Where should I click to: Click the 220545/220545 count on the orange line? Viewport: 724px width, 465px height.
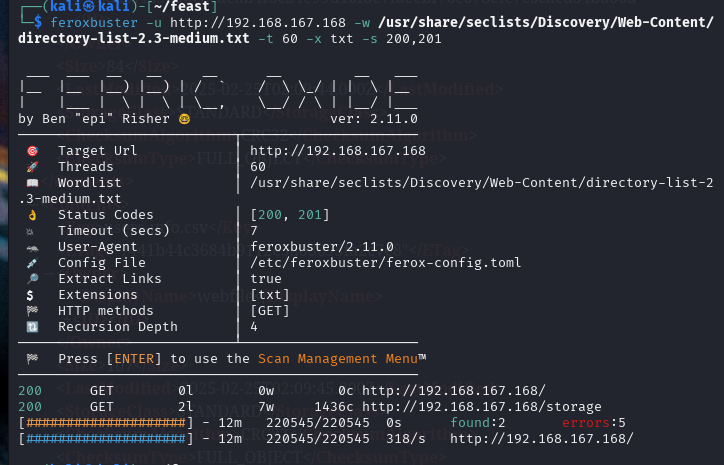[x=318, y=423]
